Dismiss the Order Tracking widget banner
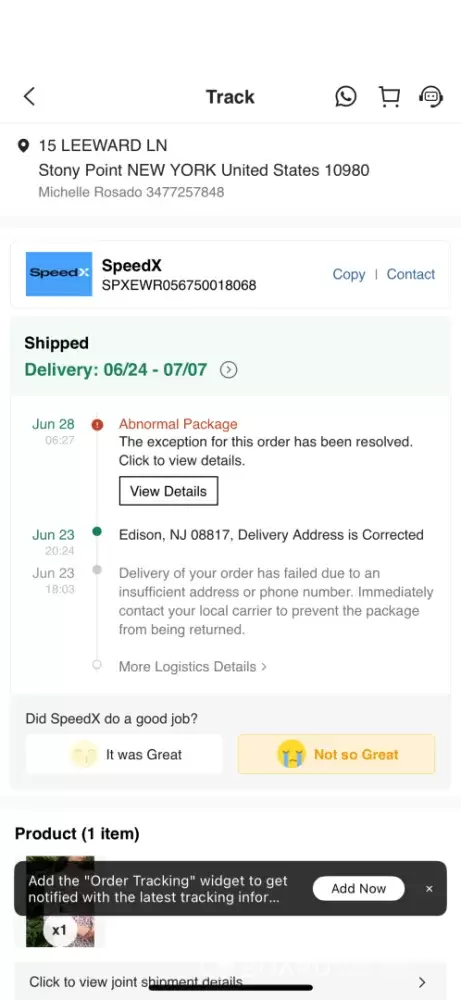Screen dimensions: 461x1000 (x=429, y=888)
